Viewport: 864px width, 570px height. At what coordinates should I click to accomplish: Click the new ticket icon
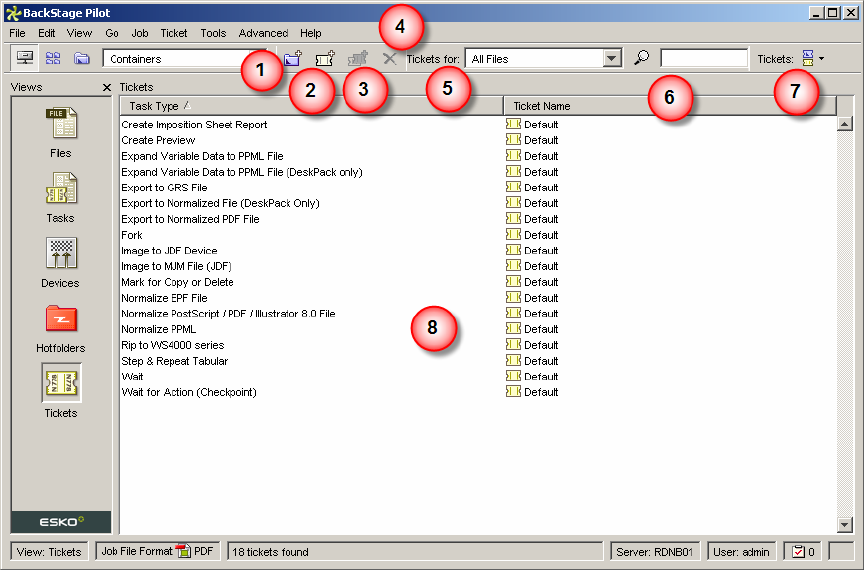coord(325,58)
